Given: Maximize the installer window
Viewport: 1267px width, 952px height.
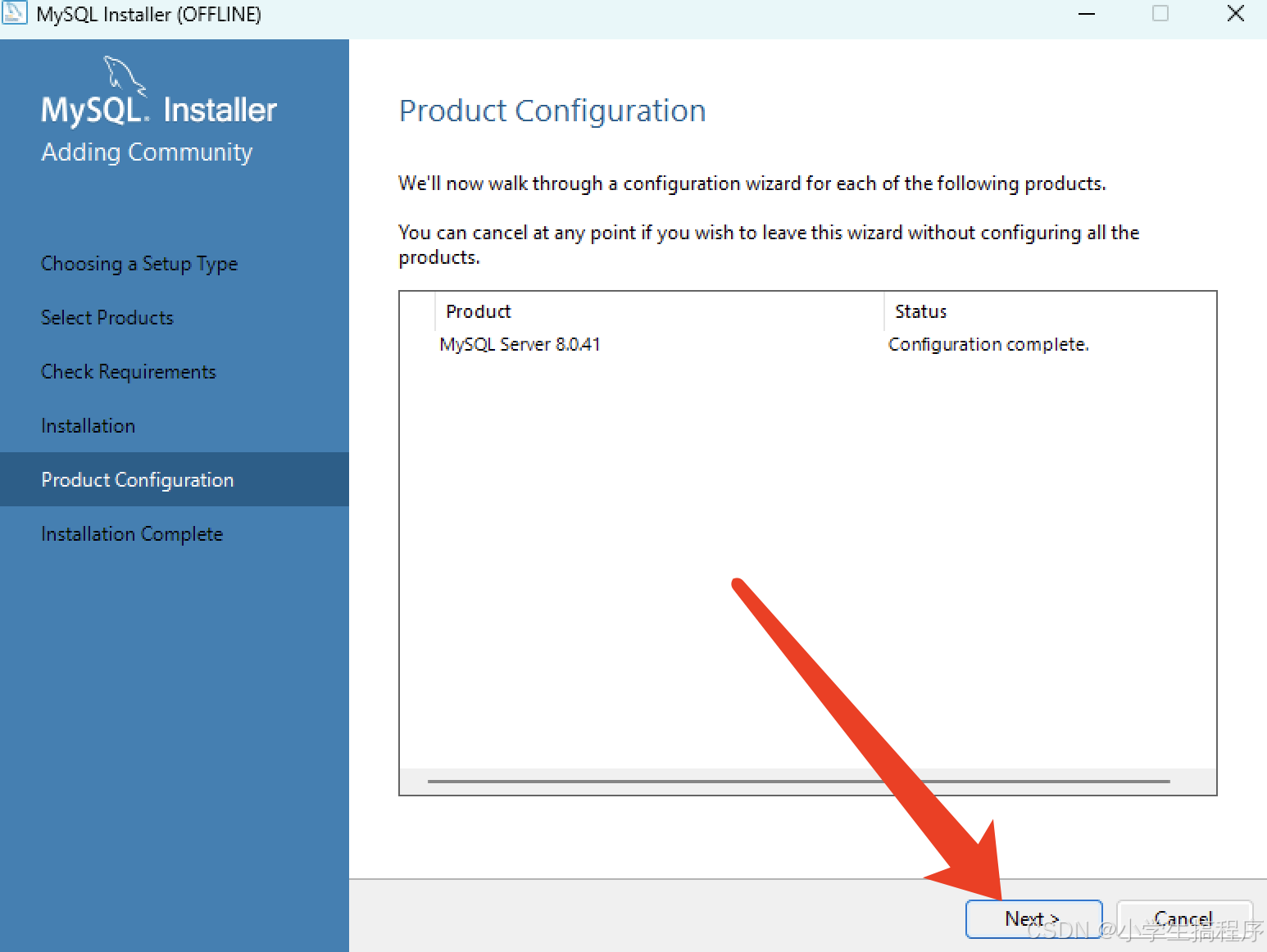Looking at the screenshot, I should [1160, 14].
